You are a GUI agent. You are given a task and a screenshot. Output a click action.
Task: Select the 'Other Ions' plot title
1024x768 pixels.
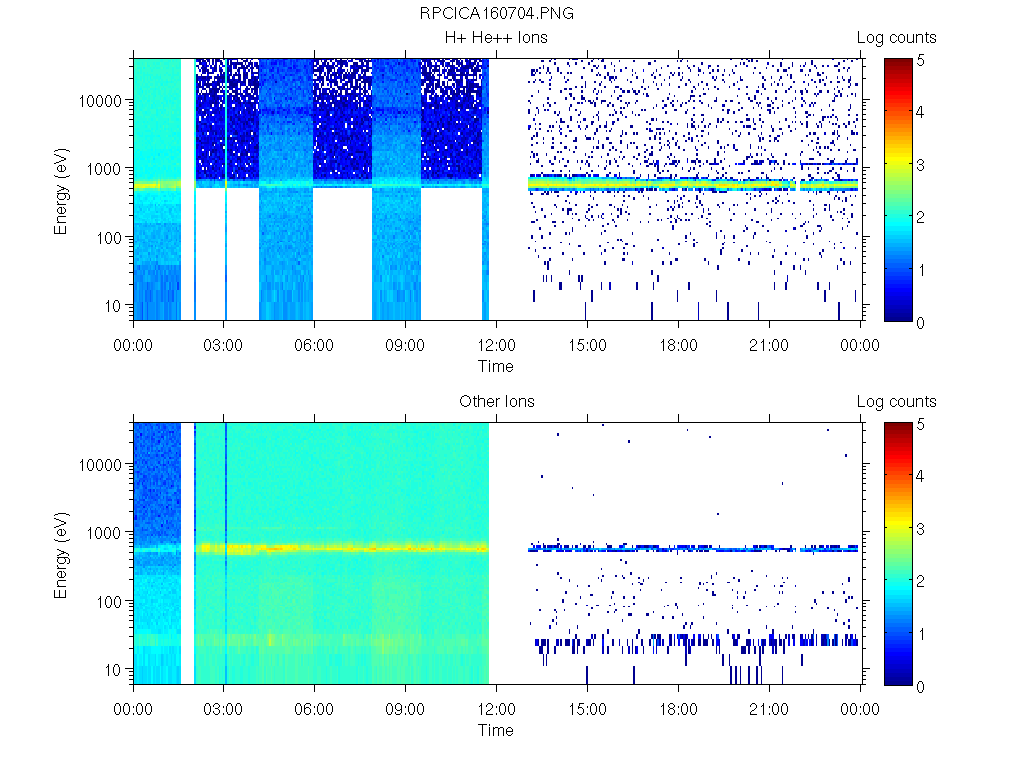coord(497,401)
